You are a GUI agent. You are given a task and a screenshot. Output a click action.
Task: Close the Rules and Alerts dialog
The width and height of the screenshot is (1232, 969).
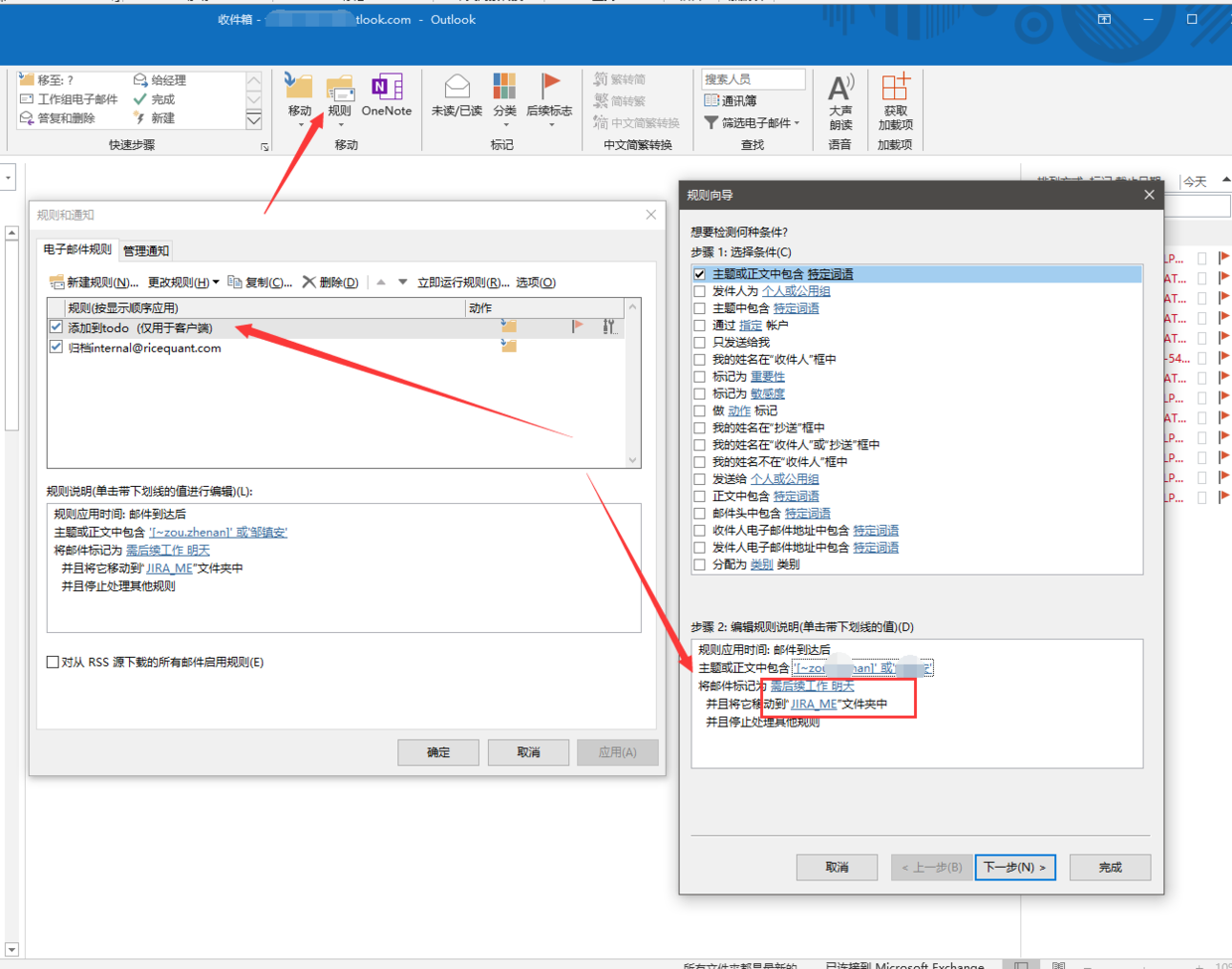(651, 215)
